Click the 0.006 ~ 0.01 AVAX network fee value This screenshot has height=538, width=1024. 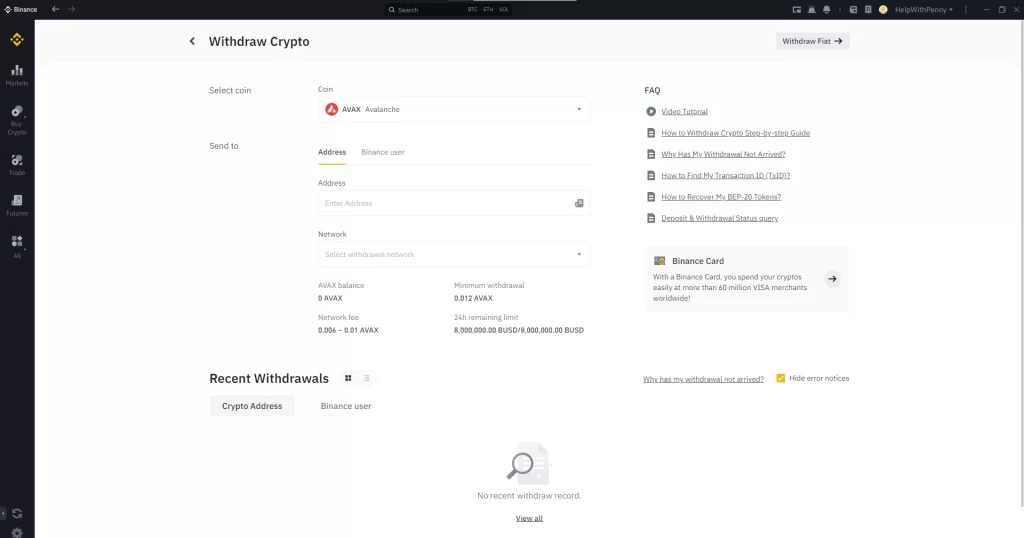click(x=348, y=330)
